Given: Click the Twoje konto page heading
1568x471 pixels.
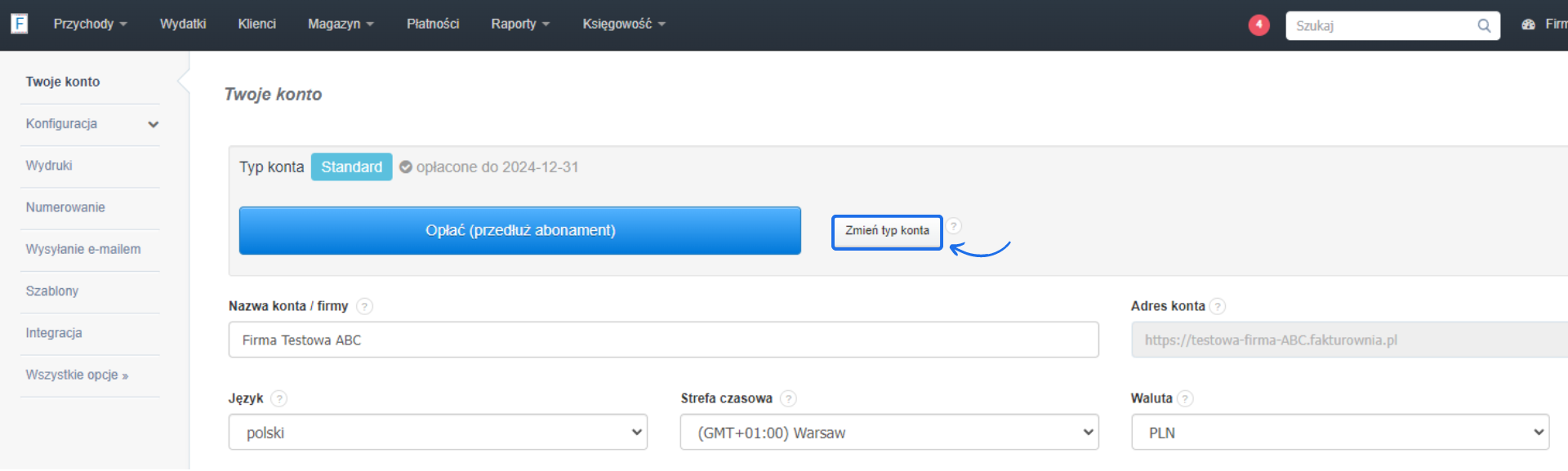Looking at the screenshot, I should 273,95.
